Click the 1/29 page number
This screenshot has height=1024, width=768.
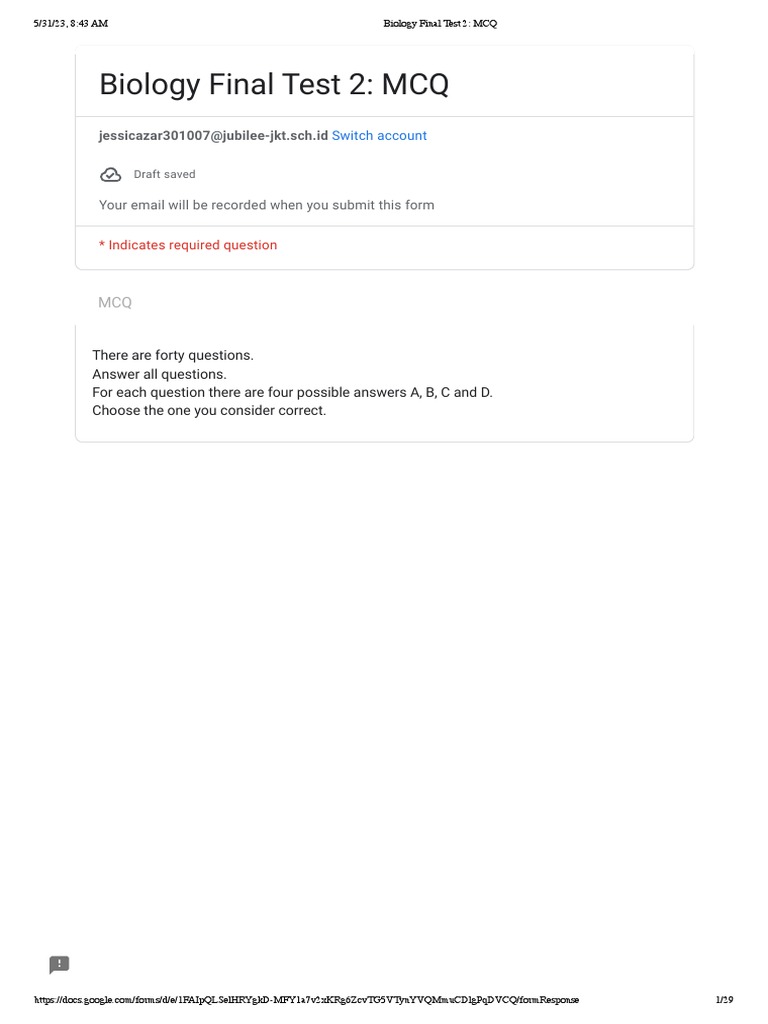(724, 1000)
